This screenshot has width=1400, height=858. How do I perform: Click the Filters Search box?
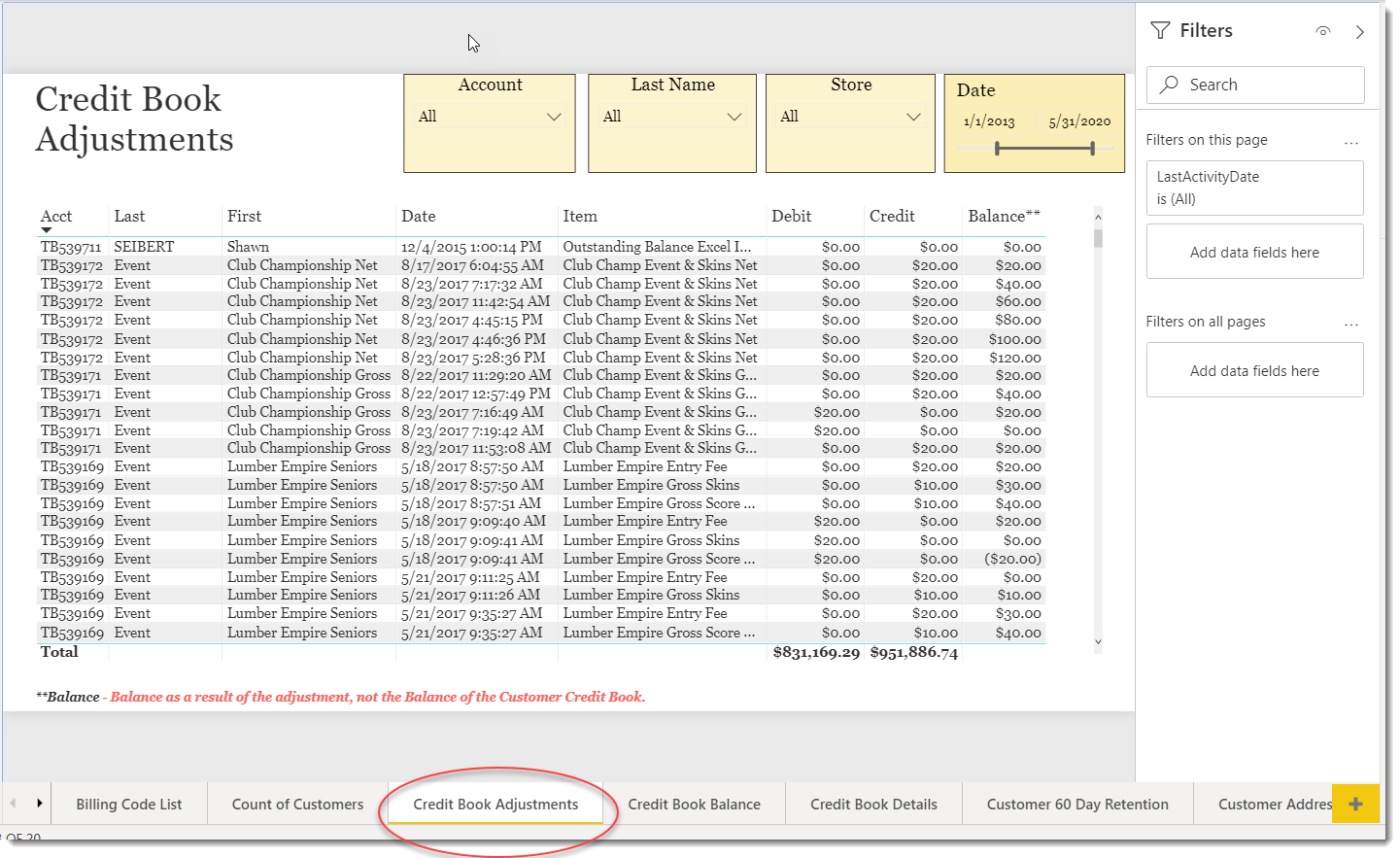(x=1255, y=85)
